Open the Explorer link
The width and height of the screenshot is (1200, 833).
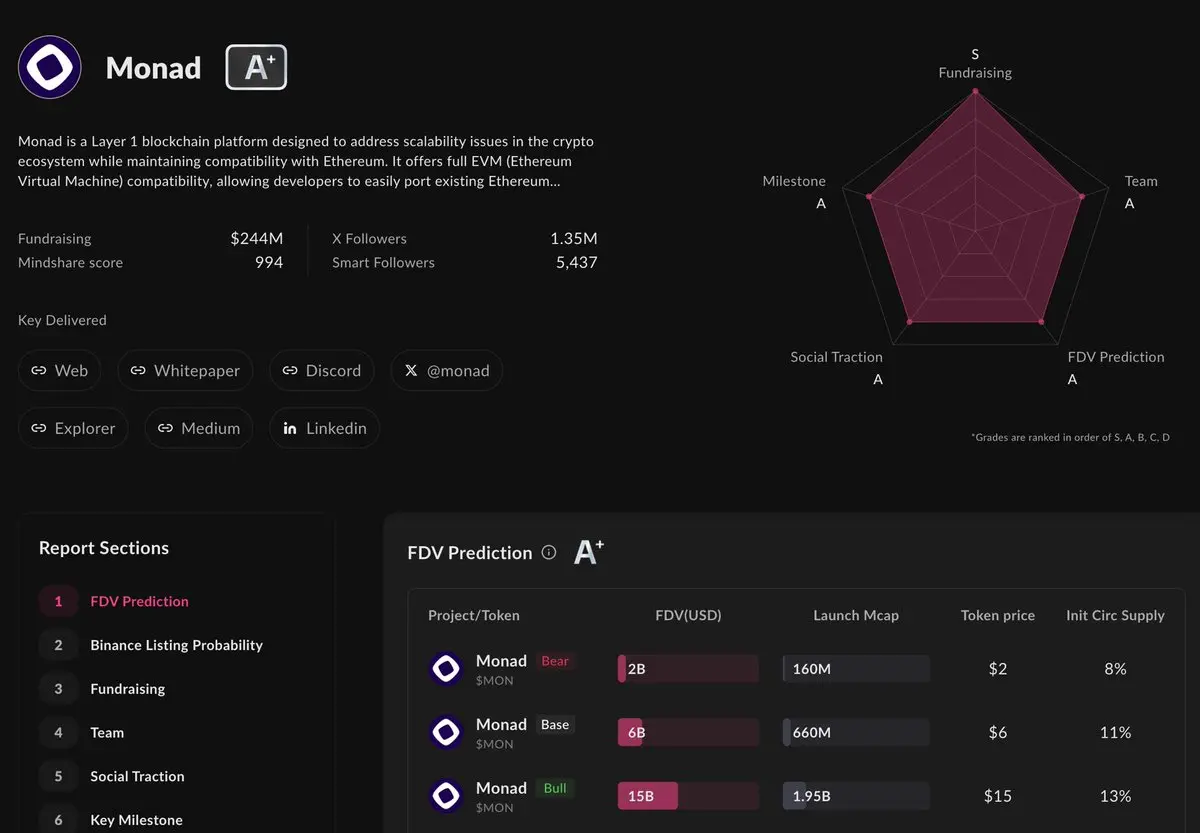click(x=73, y=428)
